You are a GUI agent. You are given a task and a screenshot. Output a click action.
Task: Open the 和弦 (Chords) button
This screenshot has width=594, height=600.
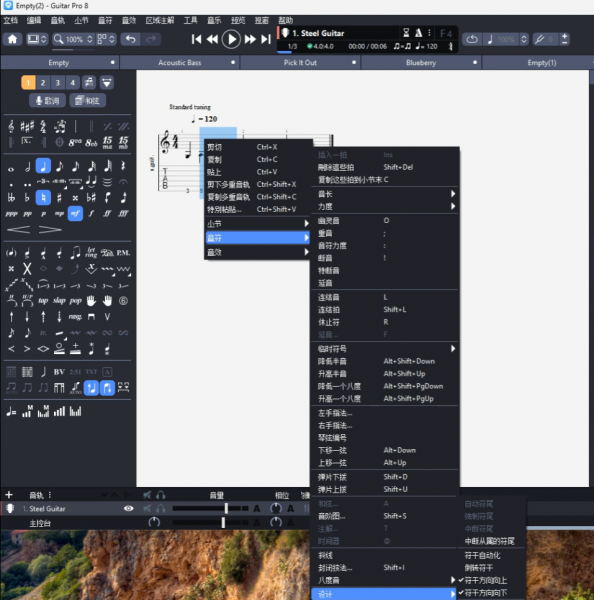pyautogui.click(x=88, y=101)
